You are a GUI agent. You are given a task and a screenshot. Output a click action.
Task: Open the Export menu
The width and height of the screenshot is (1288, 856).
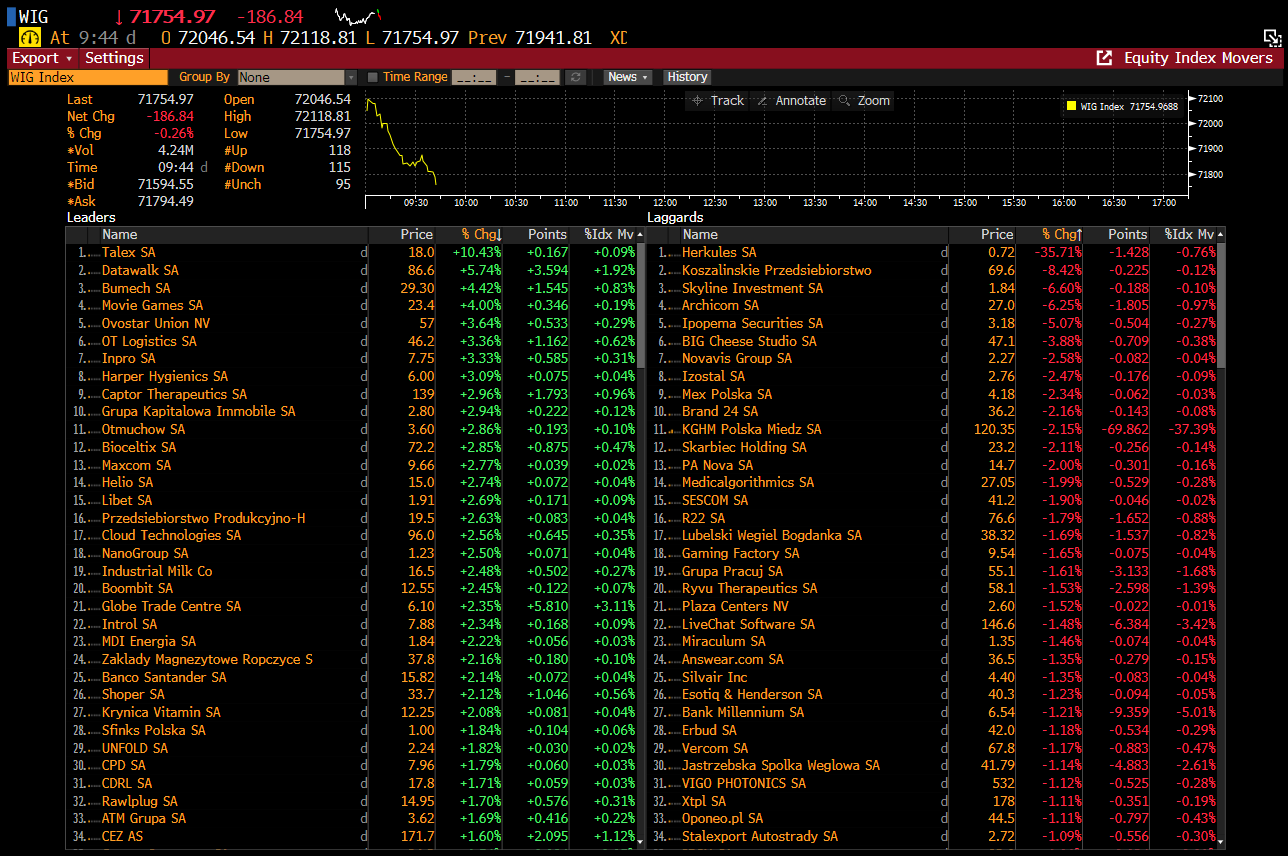click(41, 58)
